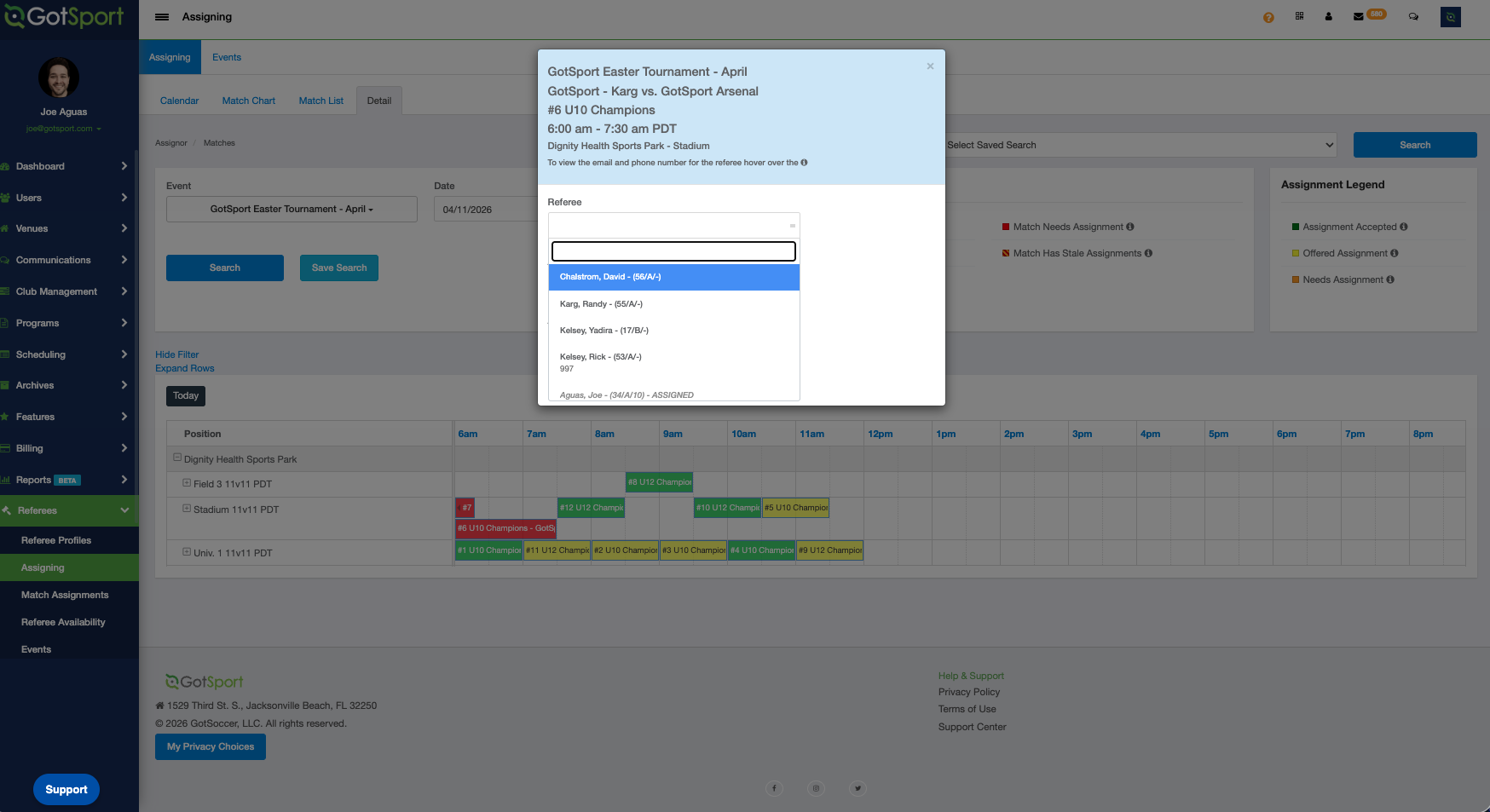The height and width of the screenshot is (812, 1490).
Task: Switch to the Match Chart tab
Action: point(248,101)
